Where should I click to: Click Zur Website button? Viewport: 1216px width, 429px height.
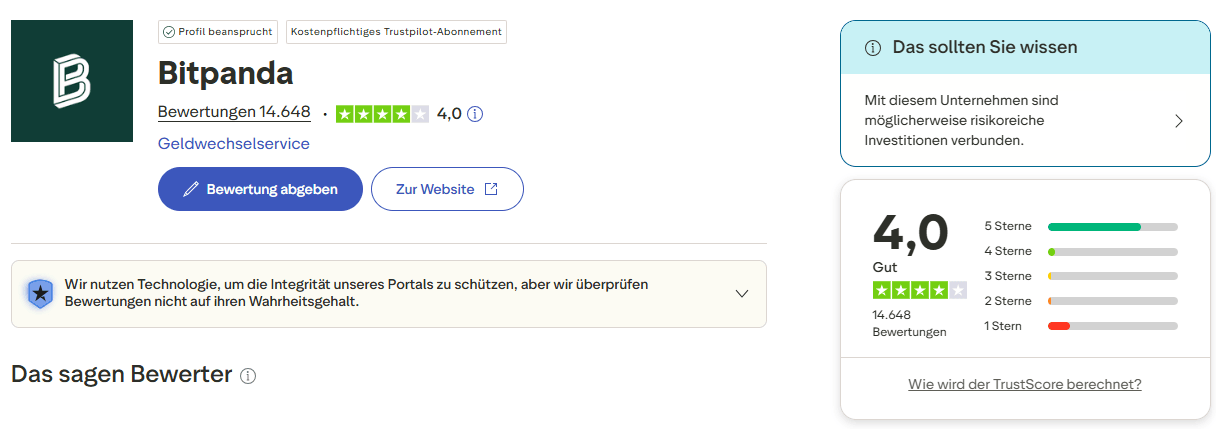(x=447, y=189)
